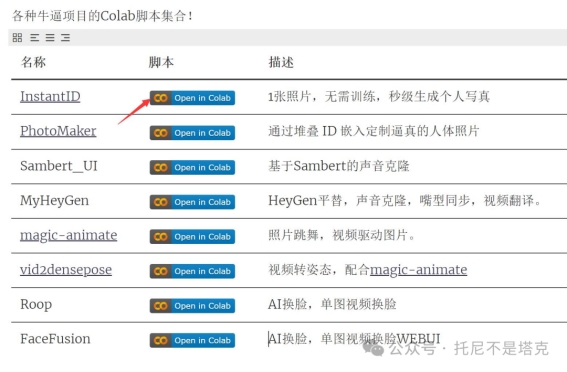This screenshot has width=567, height=372.
Task: Open magic-animate link in vid2densepose description
Action: [x=418, y=270]
